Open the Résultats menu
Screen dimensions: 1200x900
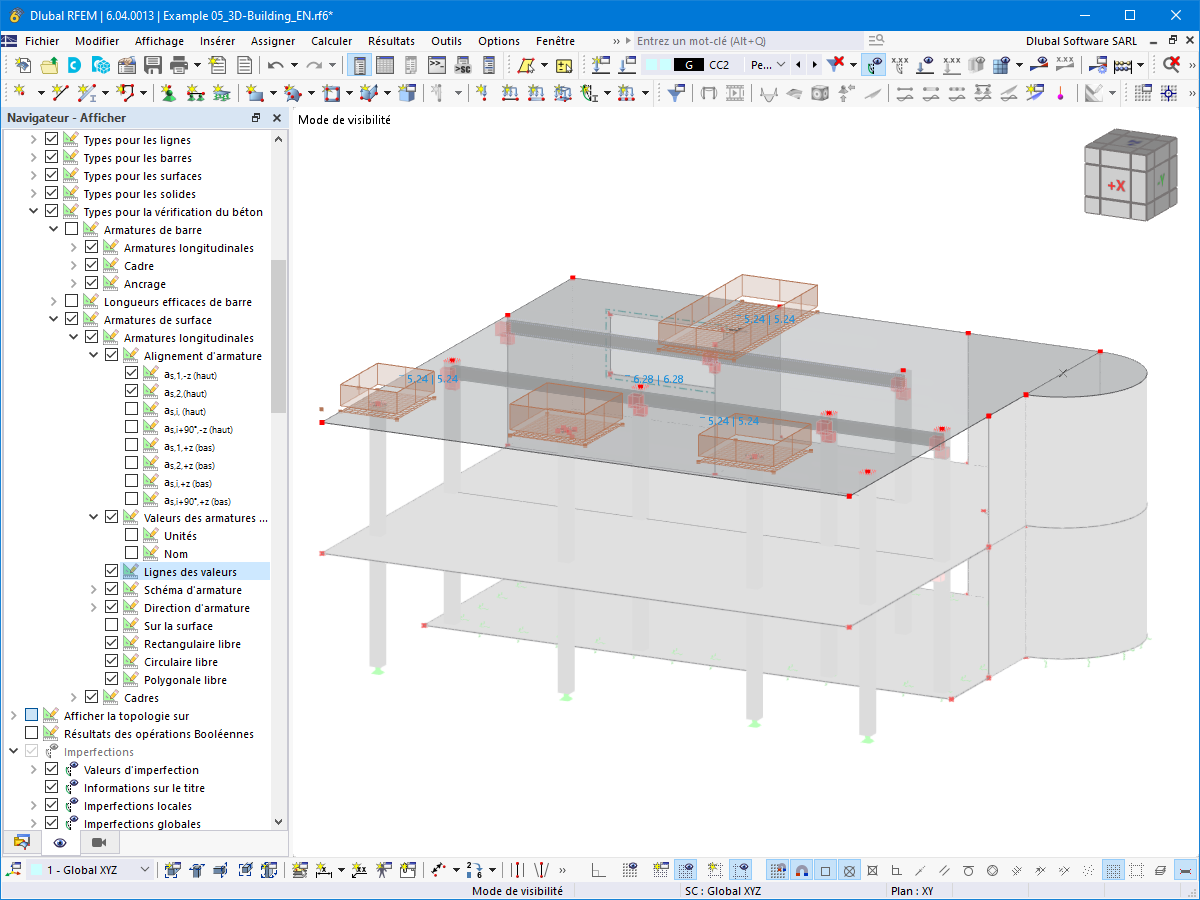pos(391,41)
